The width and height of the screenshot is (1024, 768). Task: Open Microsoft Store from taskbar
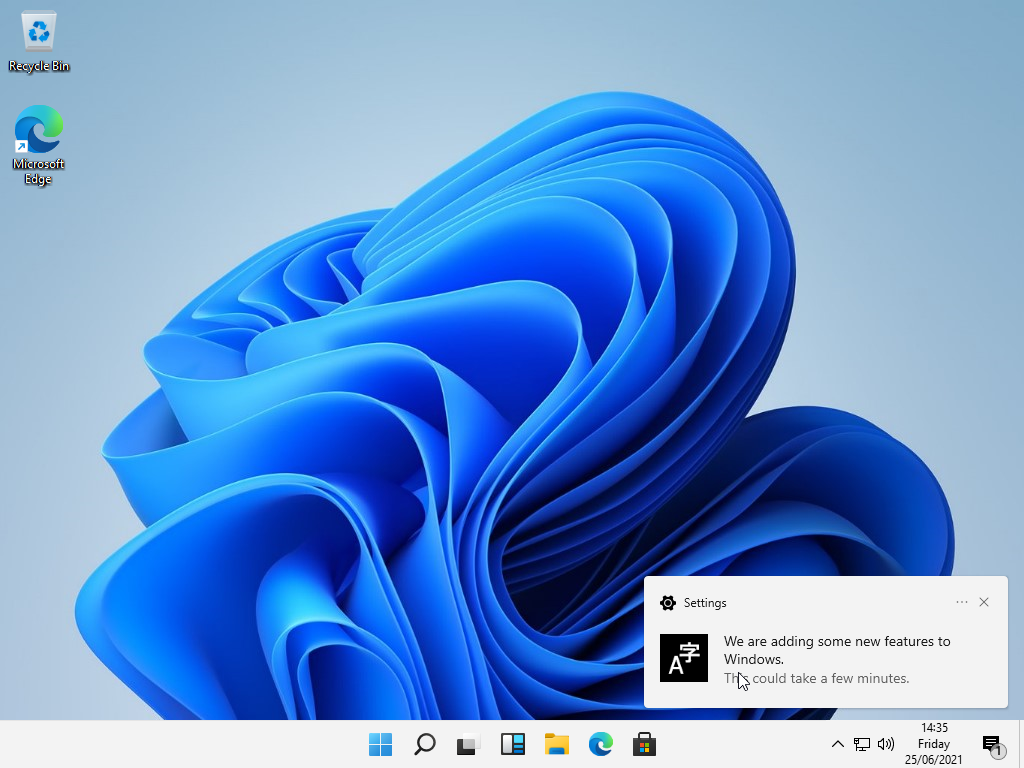pyautogui.click(x=644, y=744)
